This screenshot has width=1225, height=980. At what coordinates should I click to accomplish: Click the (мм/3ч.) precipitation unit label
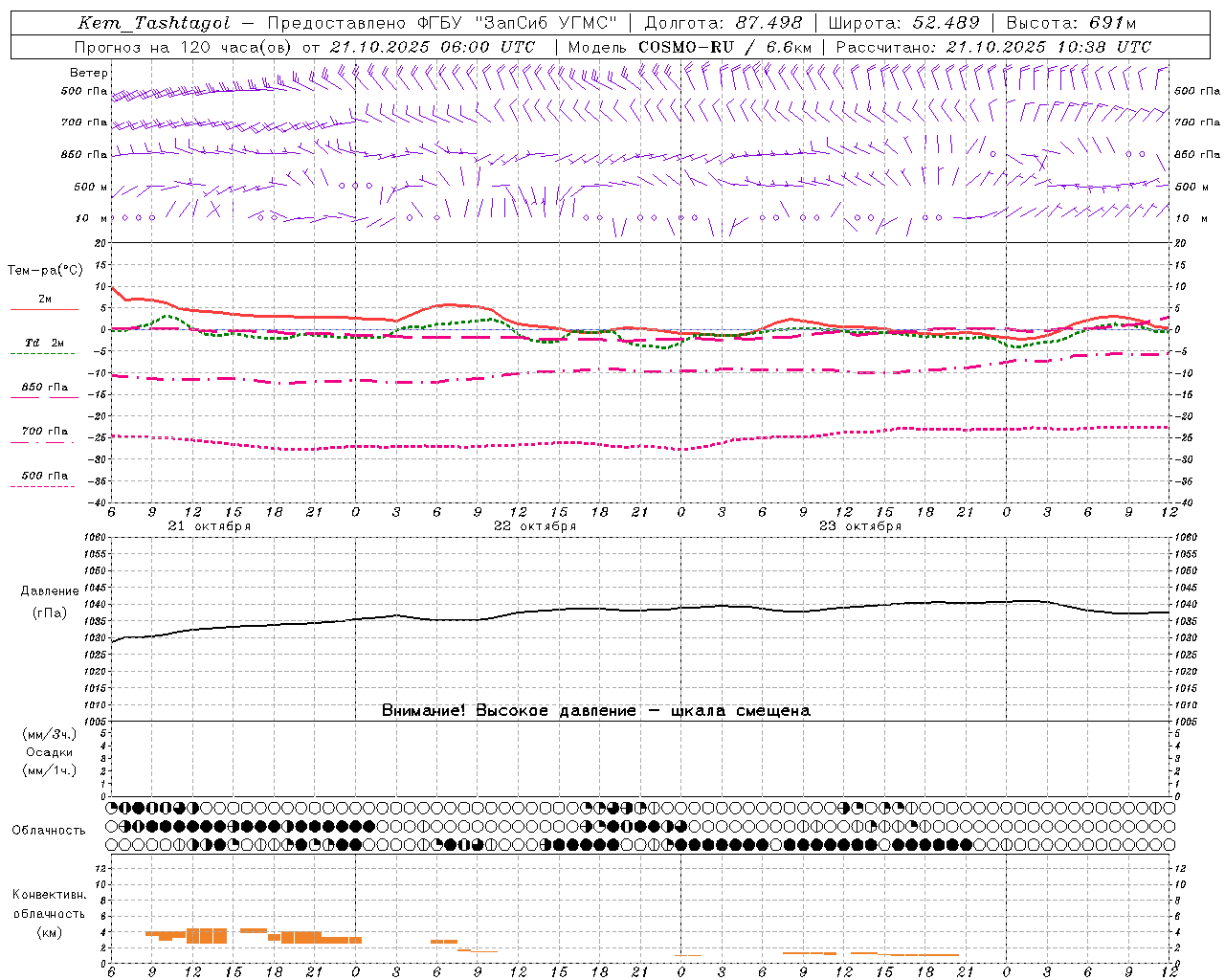click(x=50, y=734)
